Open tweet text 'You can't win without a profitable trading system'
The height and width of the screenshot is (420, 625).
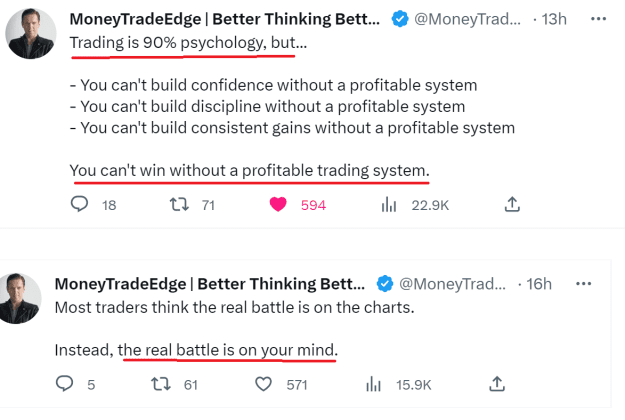pyautogui.click(x=250, y=171)
